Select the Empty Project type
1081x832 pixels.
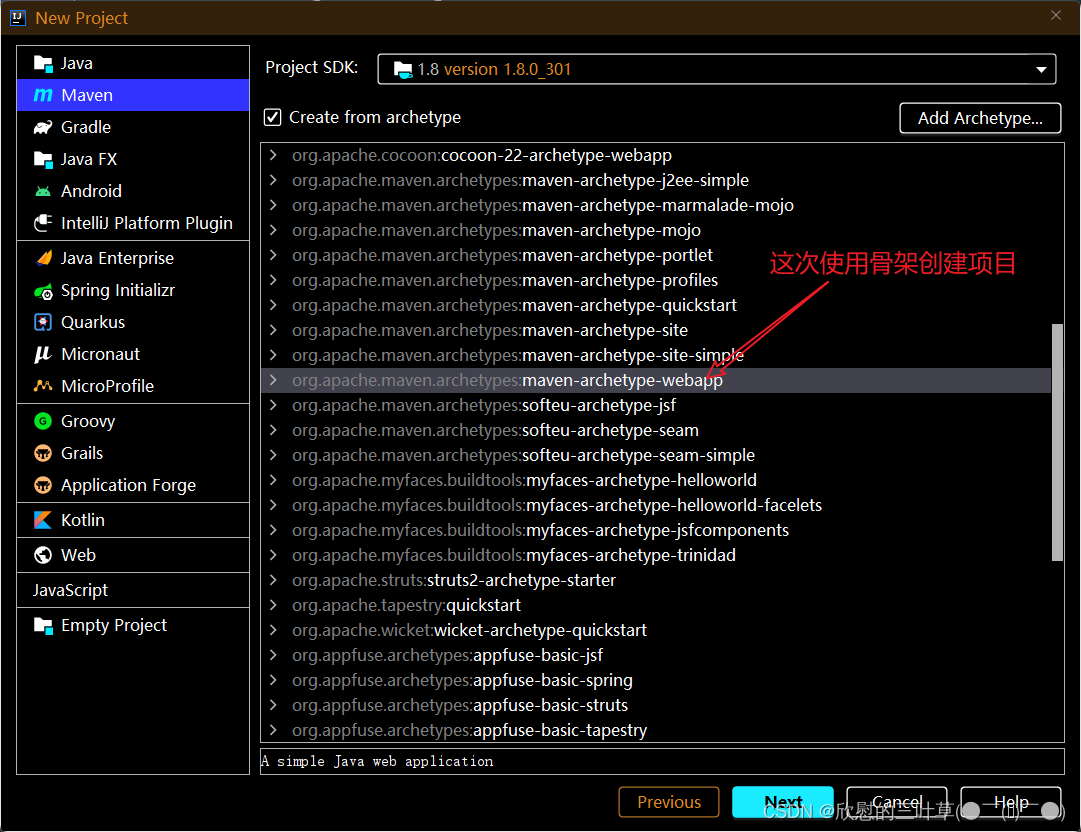coord(133,625)
